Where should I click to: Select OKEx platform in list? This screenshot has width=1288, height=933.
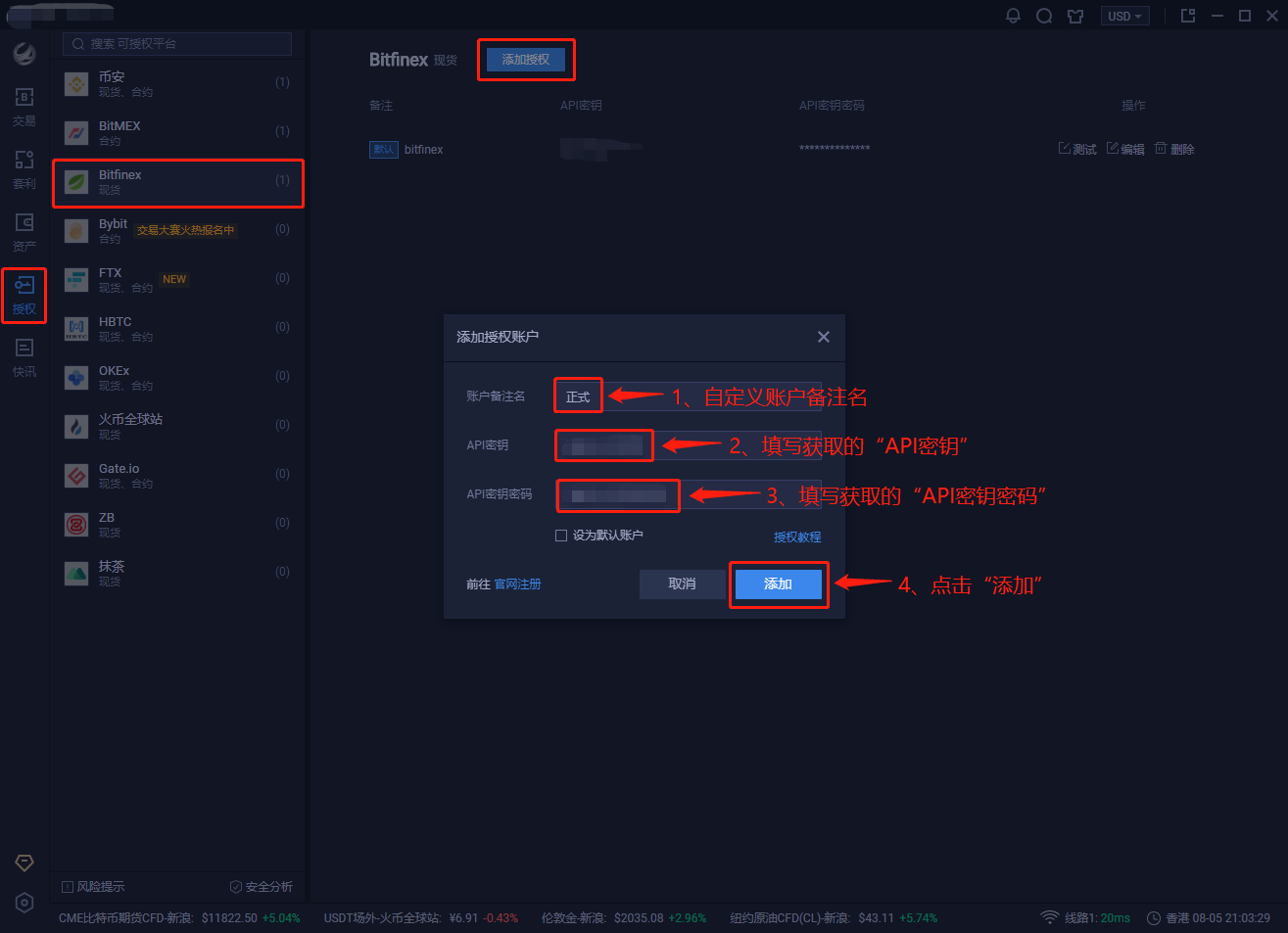coord(177,378)
